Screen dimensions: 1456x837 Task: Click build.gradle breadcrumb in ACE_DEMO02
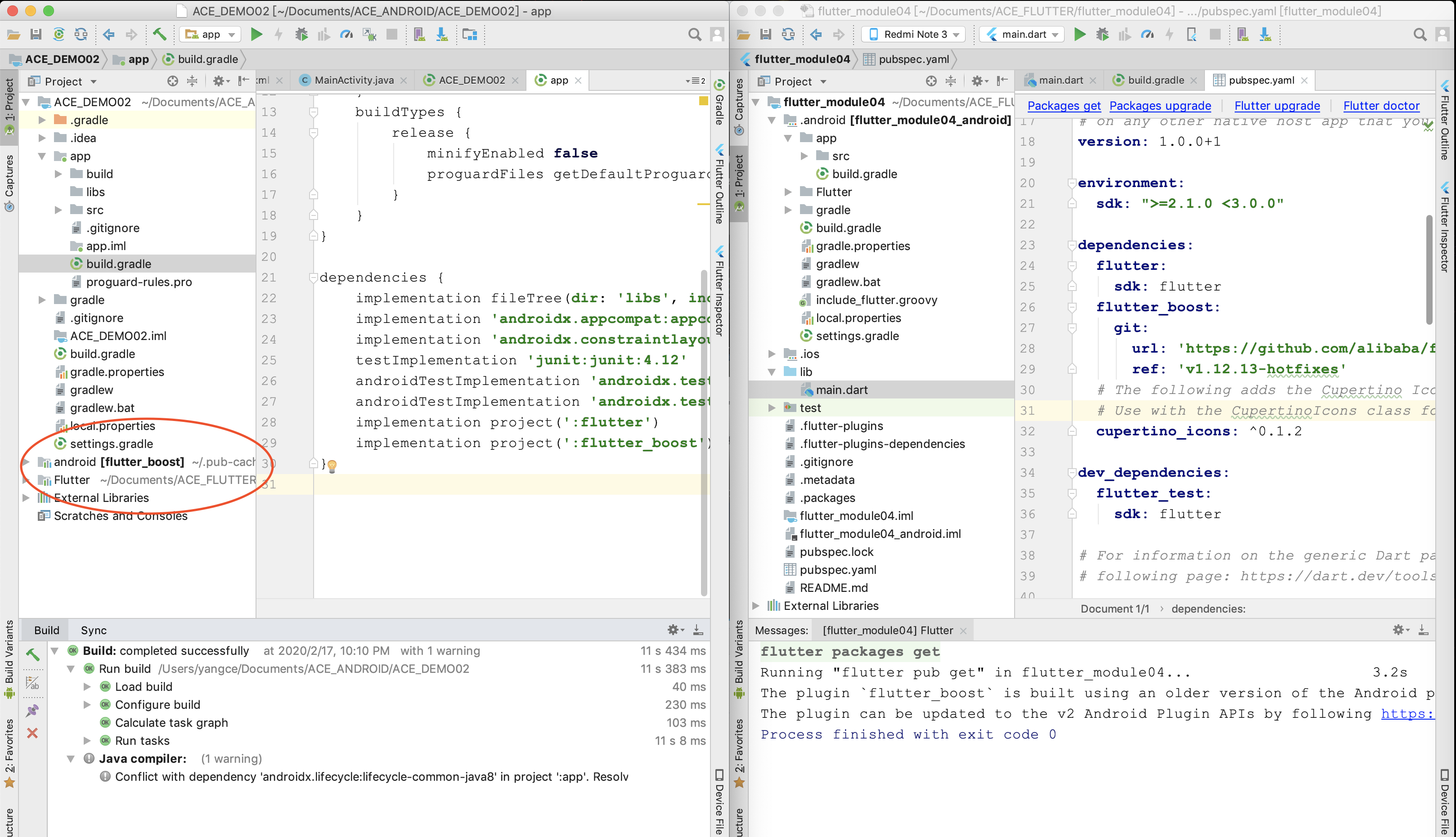(201, 59)
